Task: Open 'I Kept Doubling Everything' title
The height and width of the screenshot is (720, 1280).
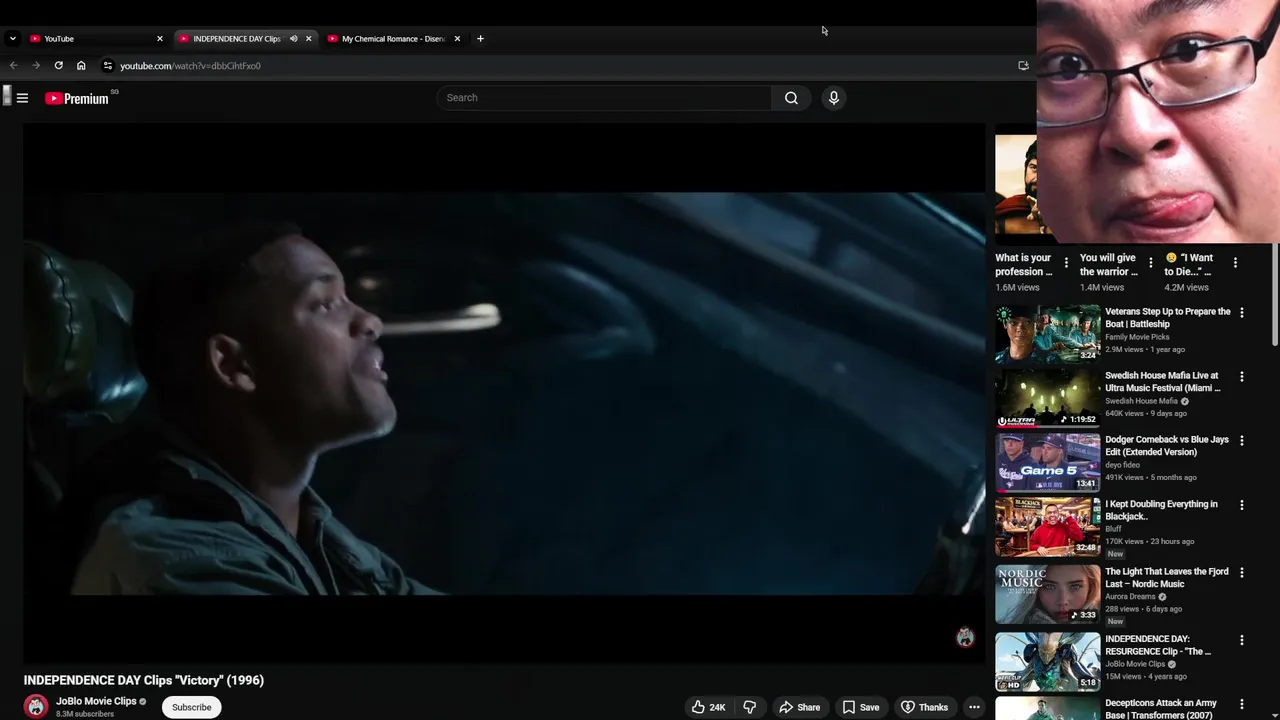Action: (x=1161, y=510)
